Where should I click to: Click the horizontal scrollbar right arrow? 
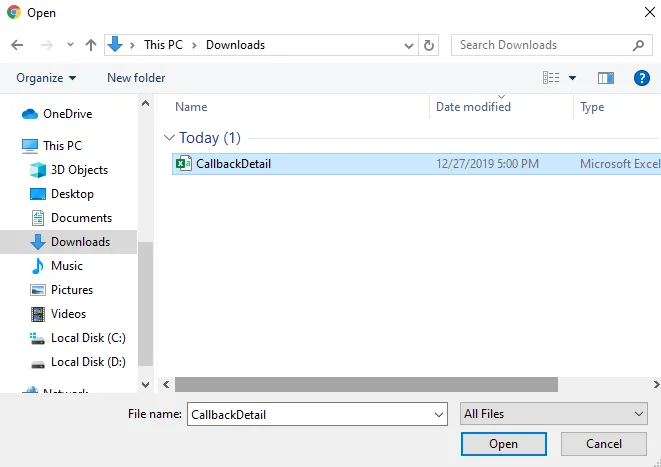[656, 384]
